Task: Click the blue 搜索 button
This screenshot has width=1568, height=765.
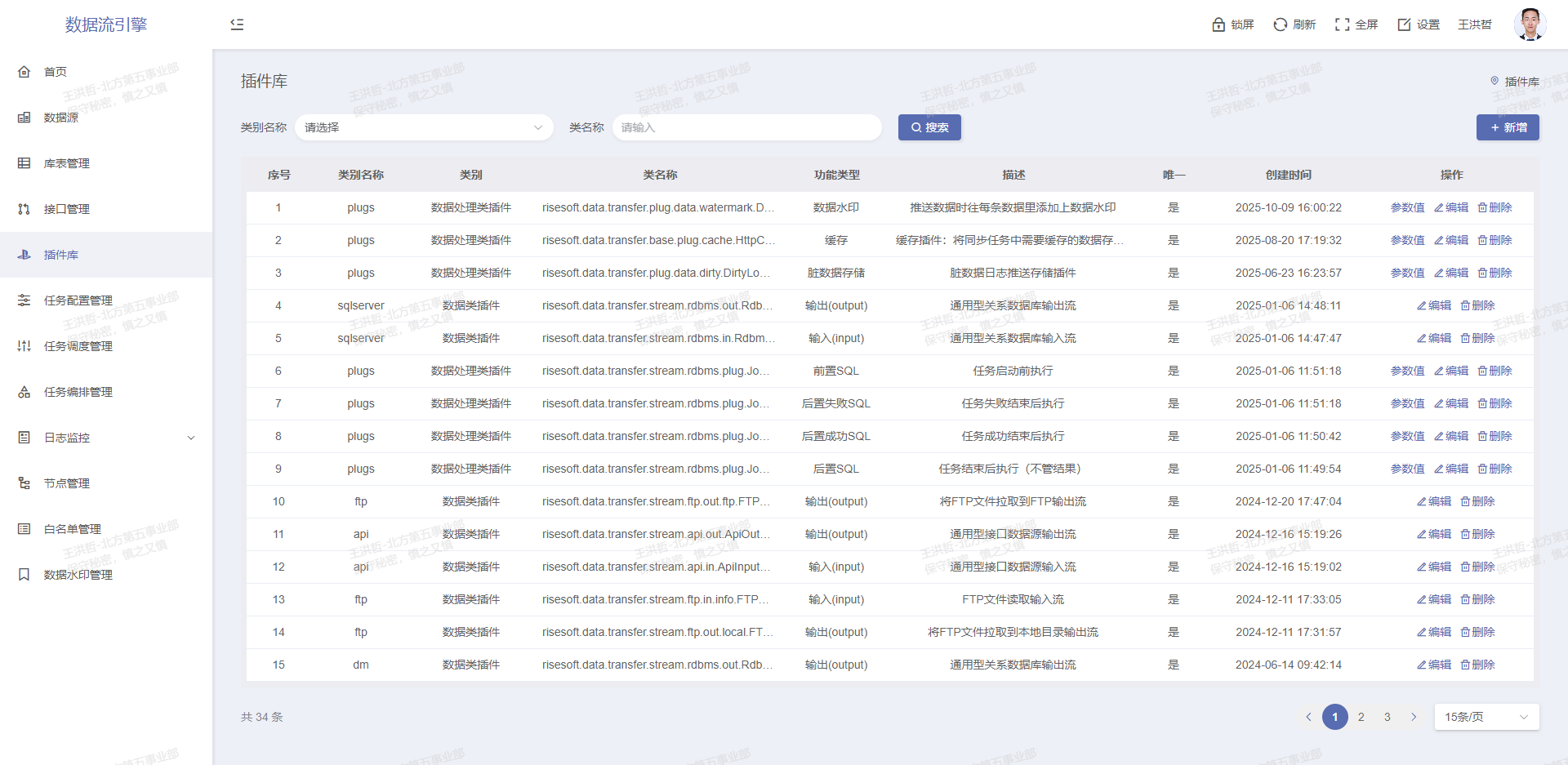Action: pyautogui.click(x=929, y=127)
